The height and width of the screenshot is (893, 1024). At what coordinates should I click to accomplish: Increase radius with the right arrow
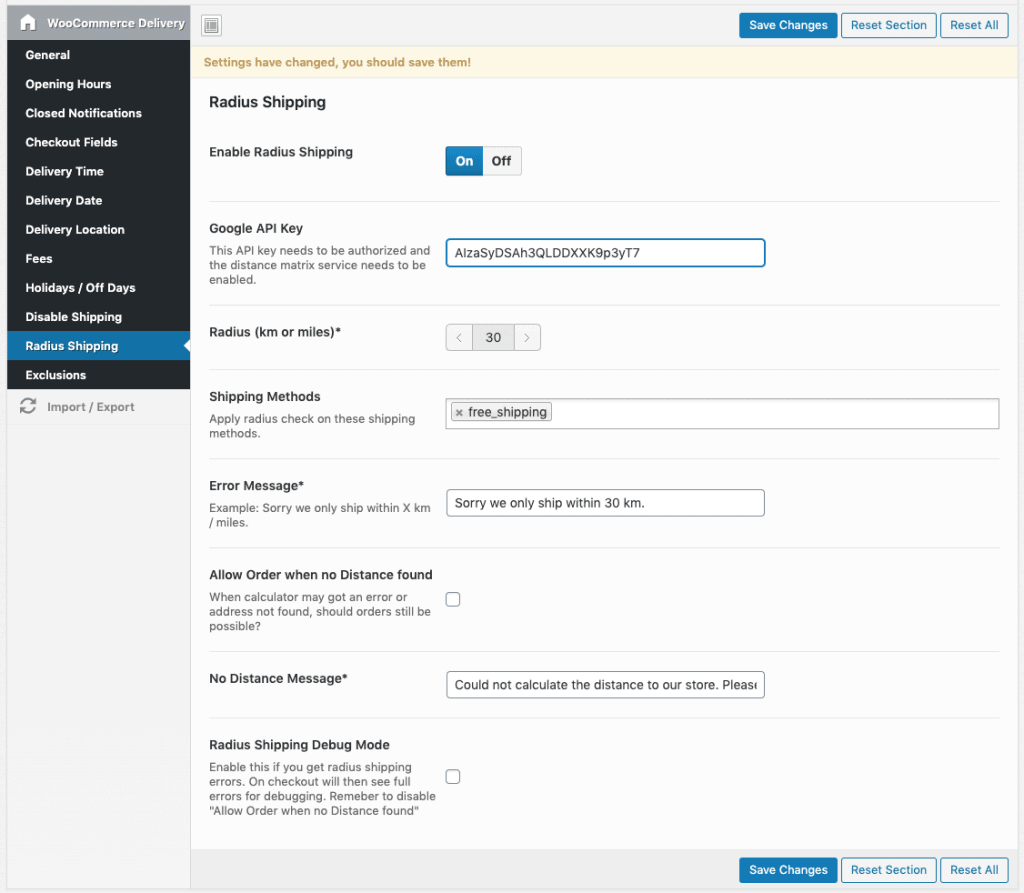pos(527,338)
